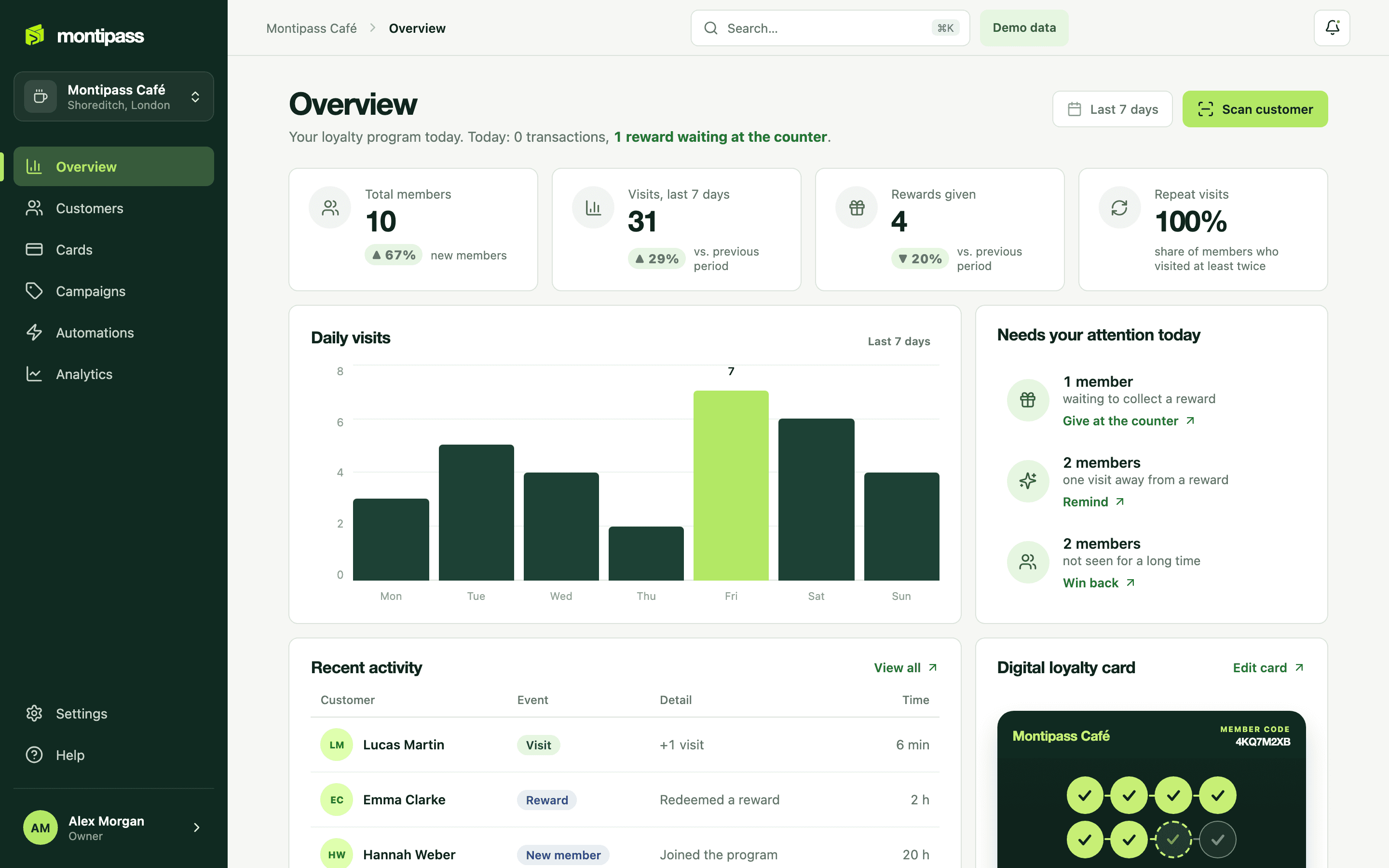
Task: Click the EC avatar for Emma Clarke
Action: click(336, 800)
